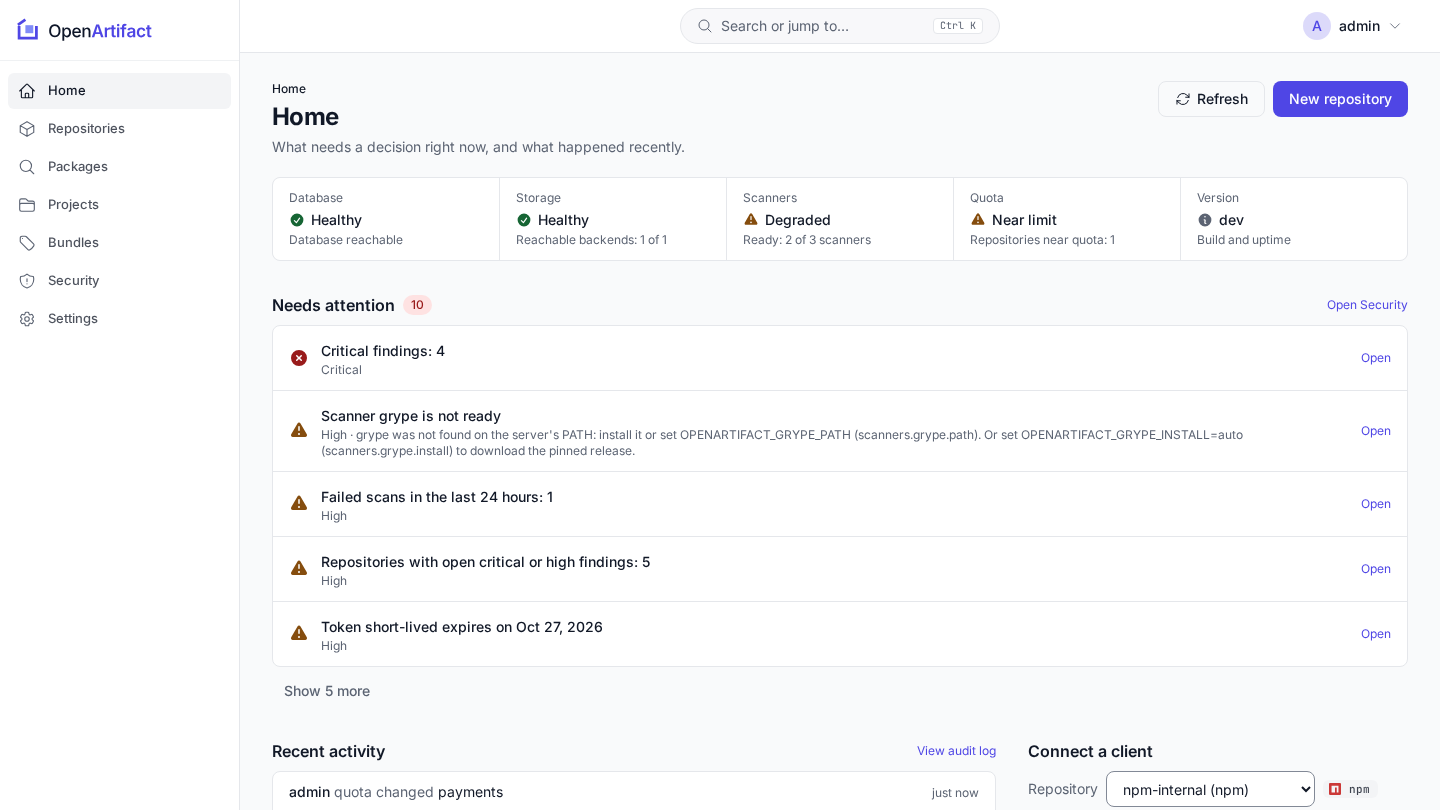Click the Bundles tag icon in sidebar
The image size is (1440, 810).
coord(27,243)
